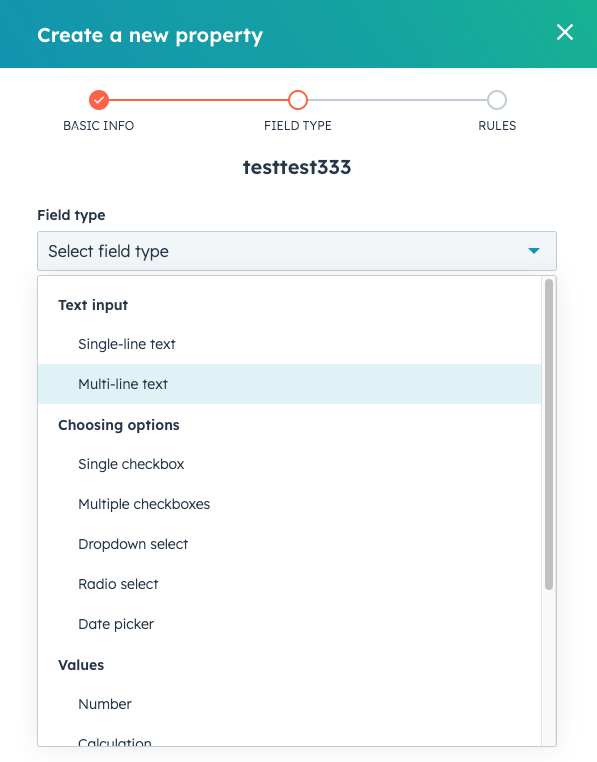Image resolution: width=597 pixels, height=762 pixels.
Task: Pick Dropdown select field type
Action: click(289, 544)
